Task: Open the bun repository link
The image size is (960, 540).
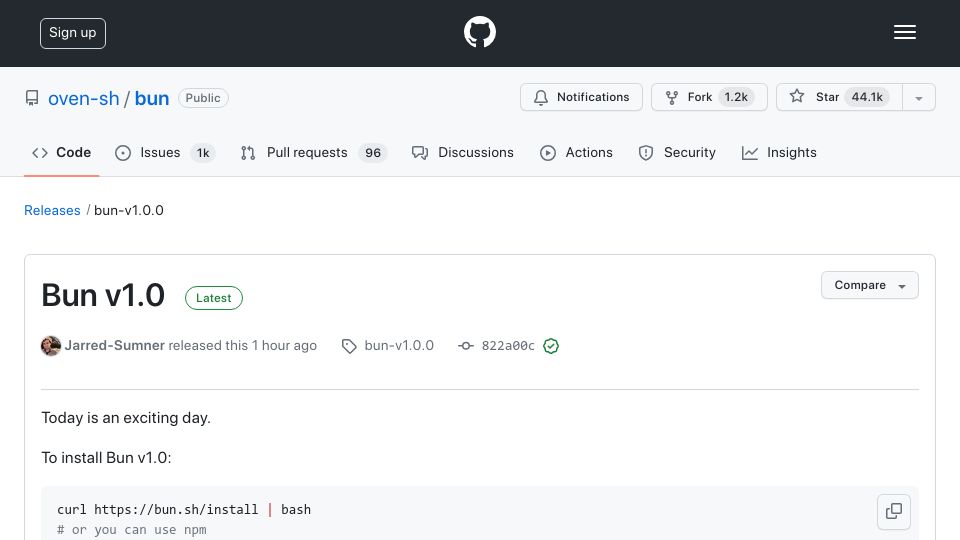Action: (152, 99)
